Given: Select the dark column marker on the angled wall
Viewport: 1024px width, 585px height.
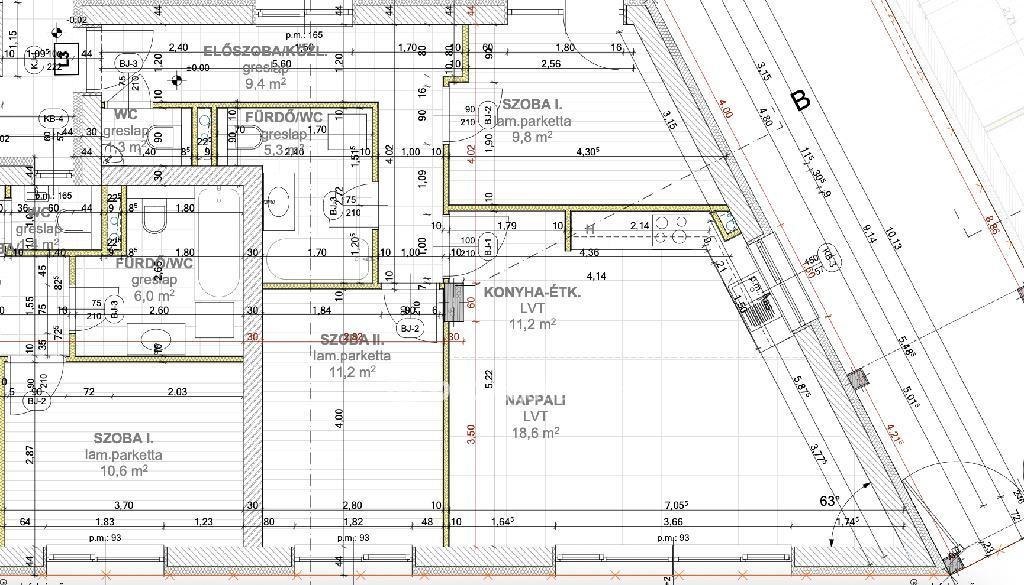Looking at the screenshot, I should (856, 380).
